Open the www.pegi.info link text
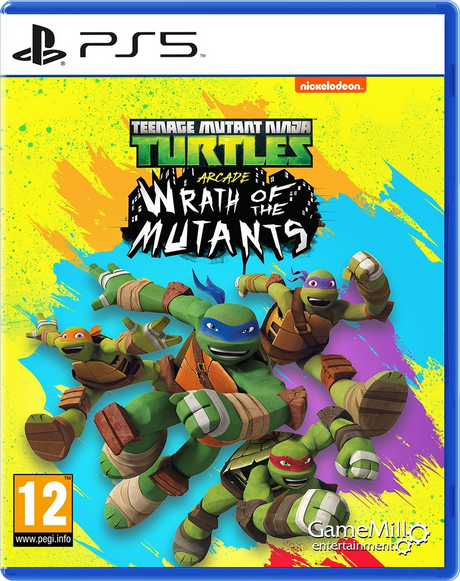 click(43, 539)
